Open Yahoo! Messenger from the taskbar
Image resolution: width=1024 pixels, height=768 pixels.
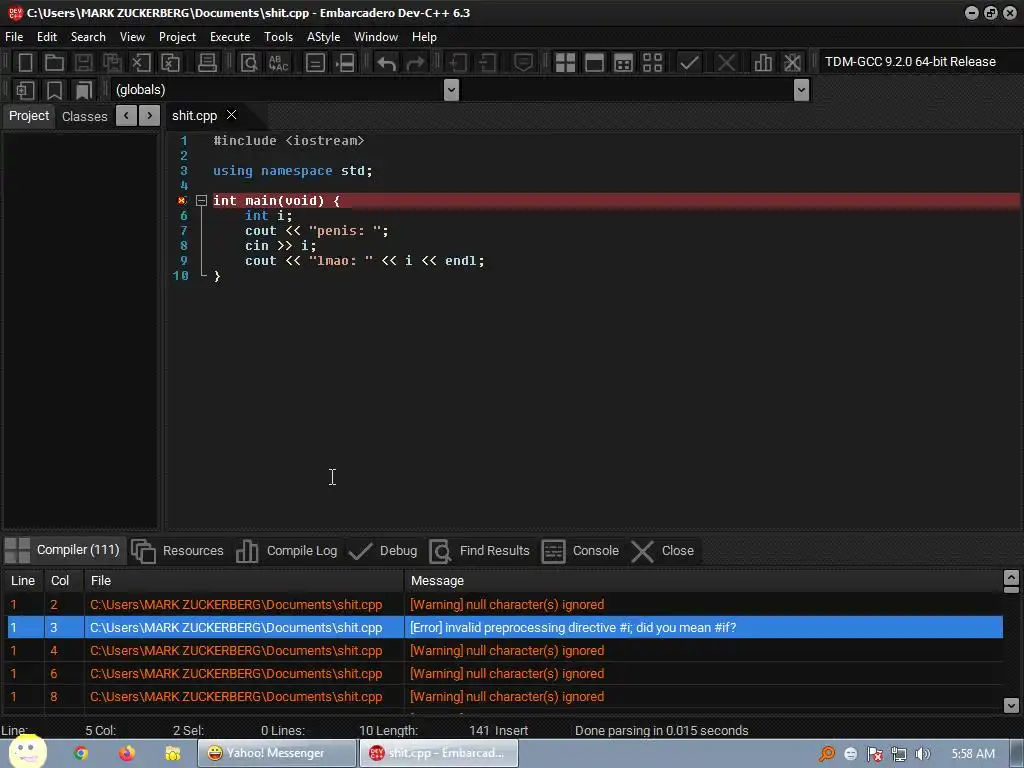point(277,753)
